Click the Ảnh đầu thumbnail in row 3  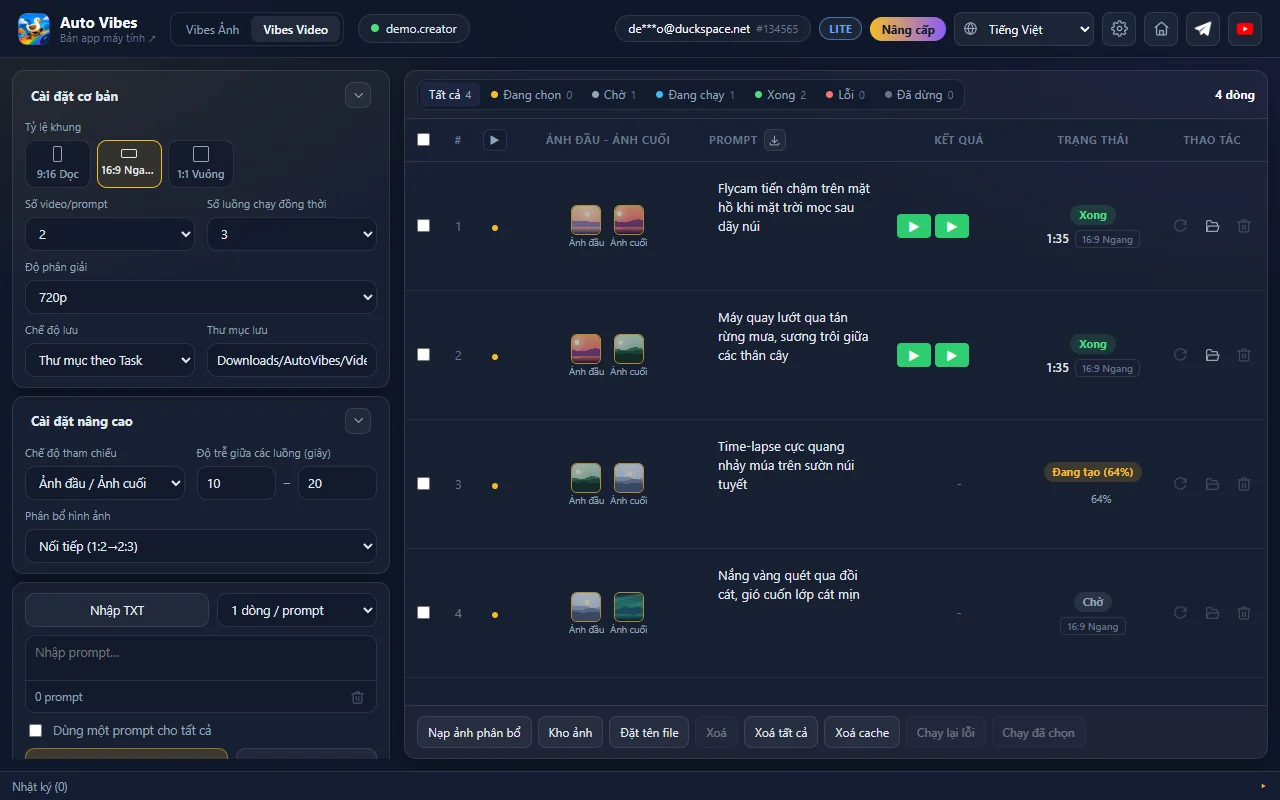tap(586, 477)
